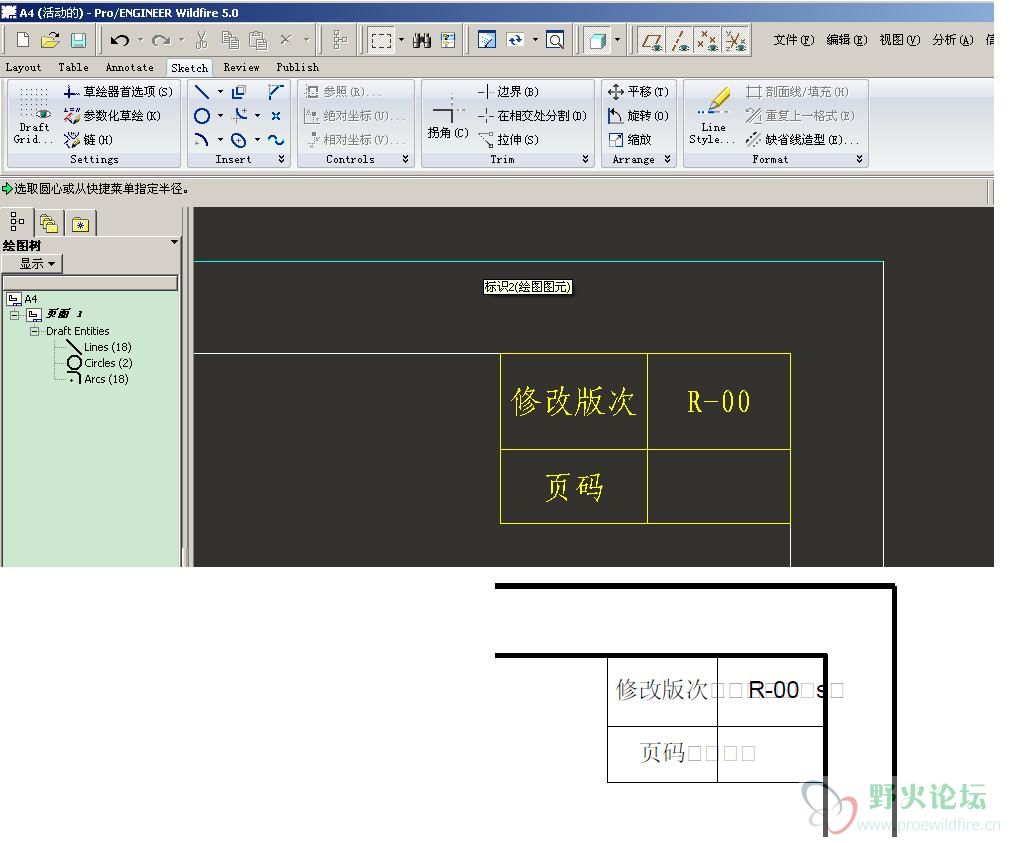This screenshot has width=1010, height=843.
Task: Select the Circle sketch tool
Action: point(202,116)
